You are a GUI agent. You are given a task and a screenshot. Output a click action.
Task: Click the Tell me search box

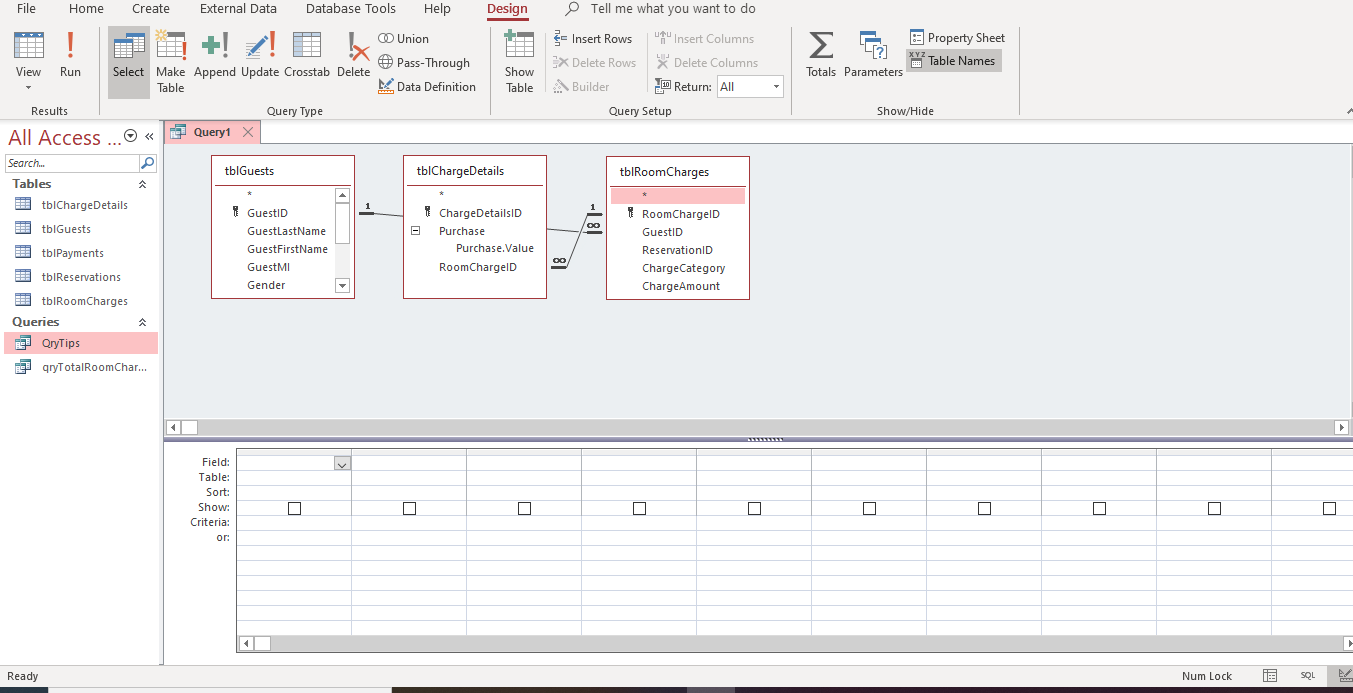point(672,9)
